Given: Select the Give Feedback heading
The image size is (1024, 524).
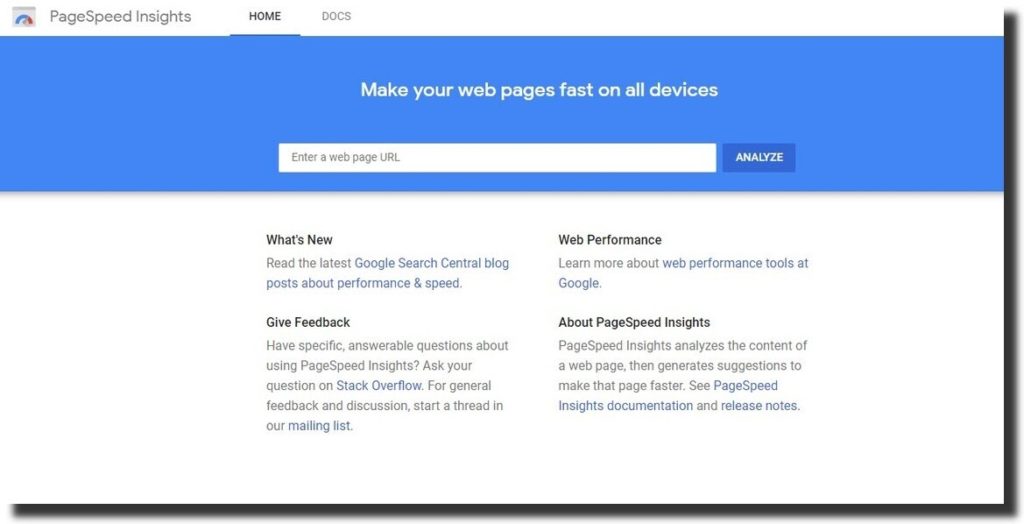Looking at the screenshot, I should tap(308, 322).
